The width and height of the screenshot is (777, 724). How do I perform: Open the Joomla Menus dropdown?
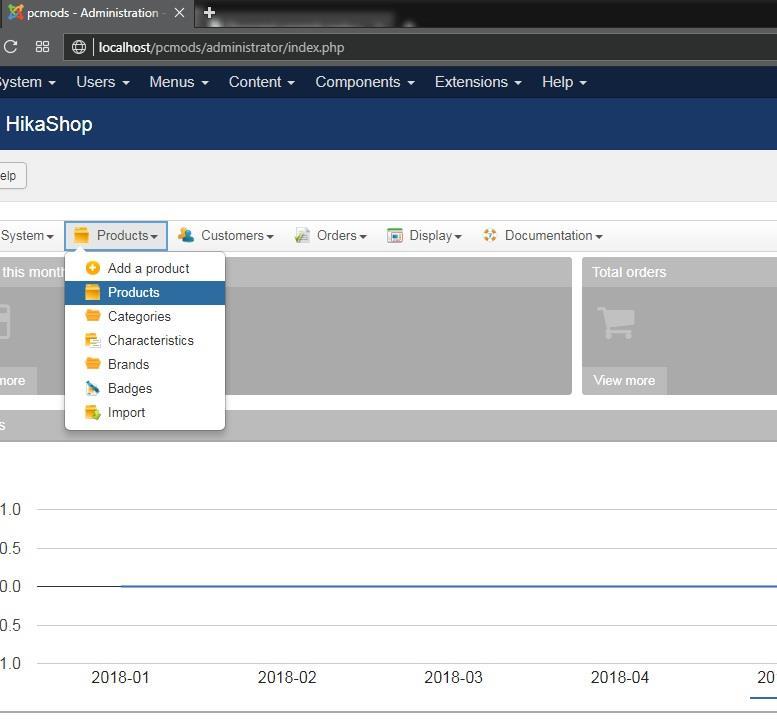(179, 82)
